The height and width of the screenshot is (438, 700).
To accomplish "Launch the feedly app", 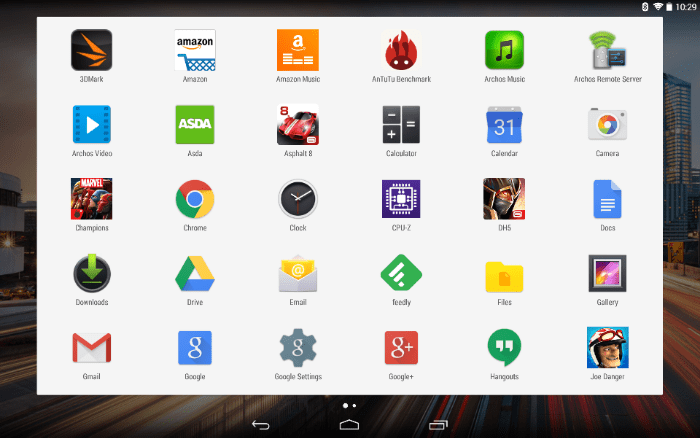I will click(401, 273).
